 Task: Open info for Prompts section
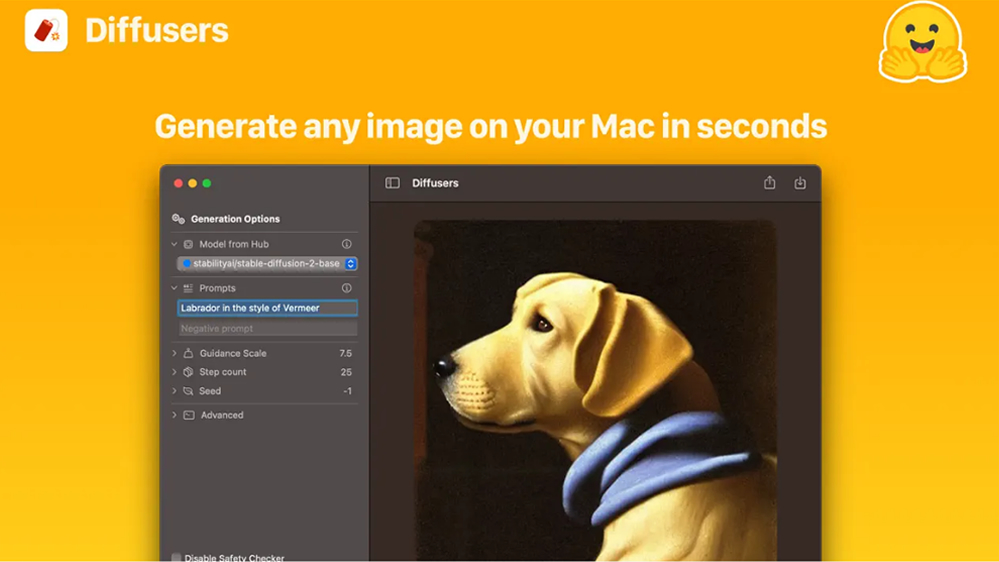[347, 288]
